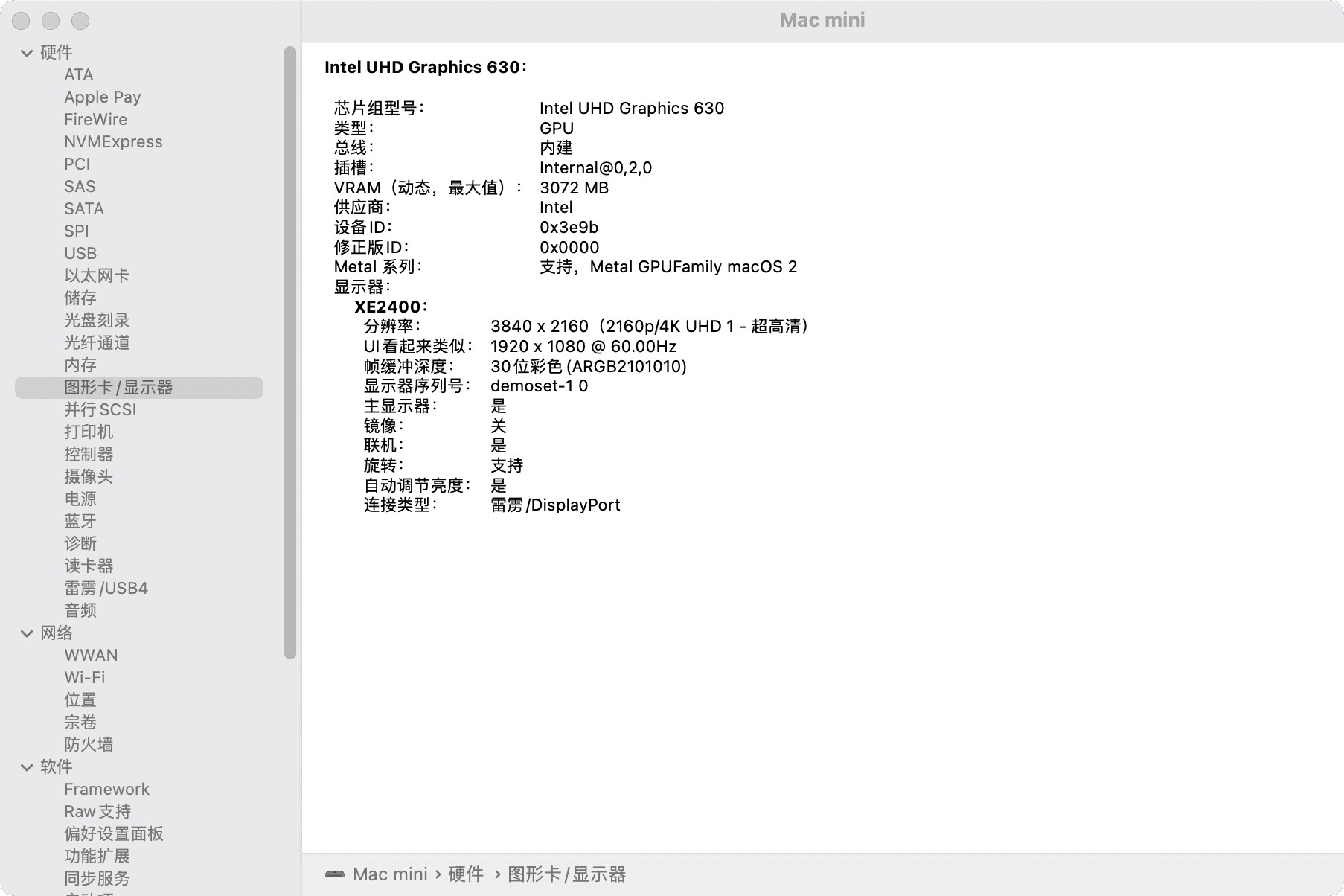
Task: Click the 1920 x 1080 @ 60.00Hz value
Action: (x=583, y=347)
